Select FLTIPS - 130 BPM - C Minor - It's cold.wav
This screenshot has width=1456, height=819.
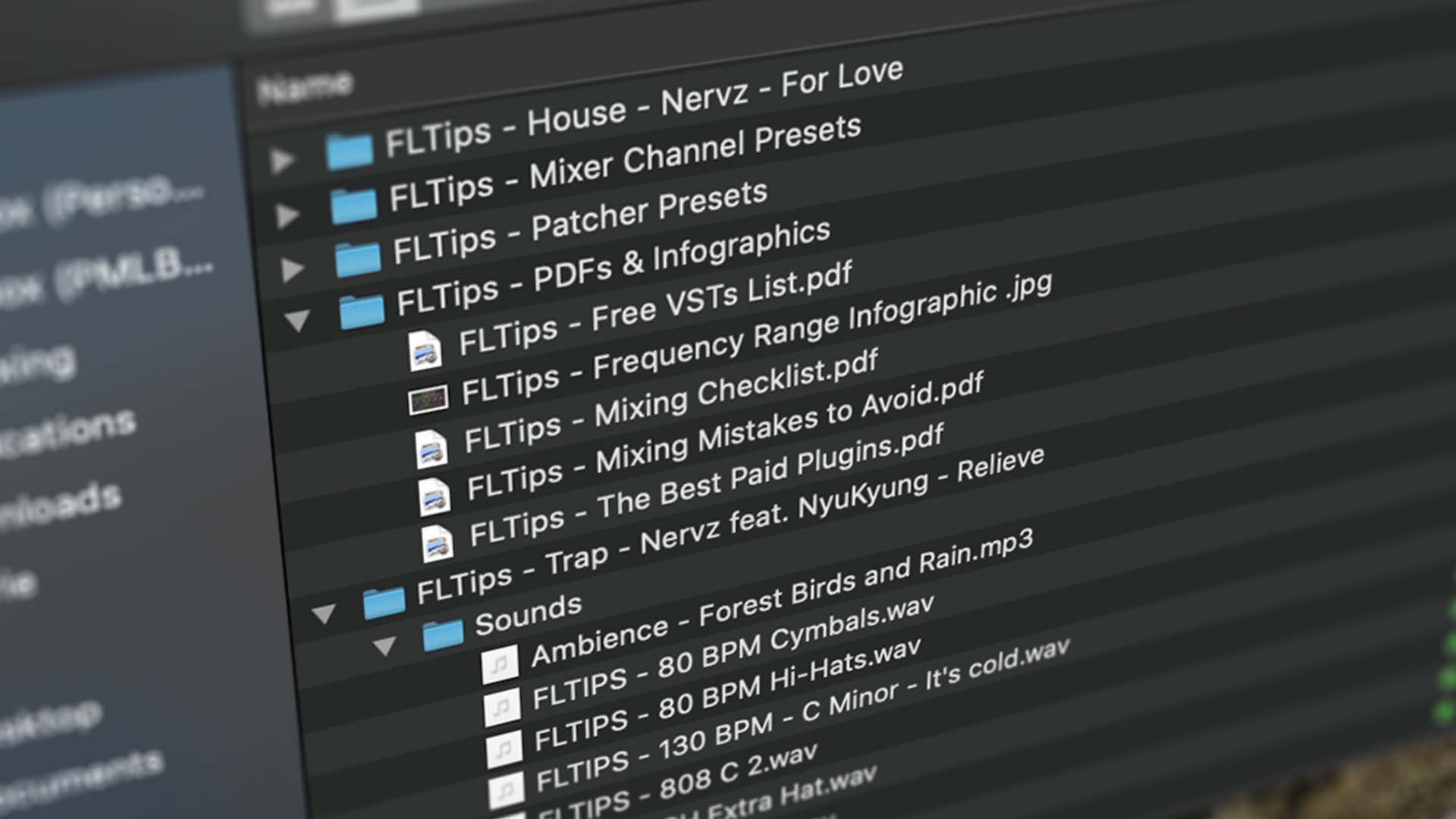(x=802, y=715)
